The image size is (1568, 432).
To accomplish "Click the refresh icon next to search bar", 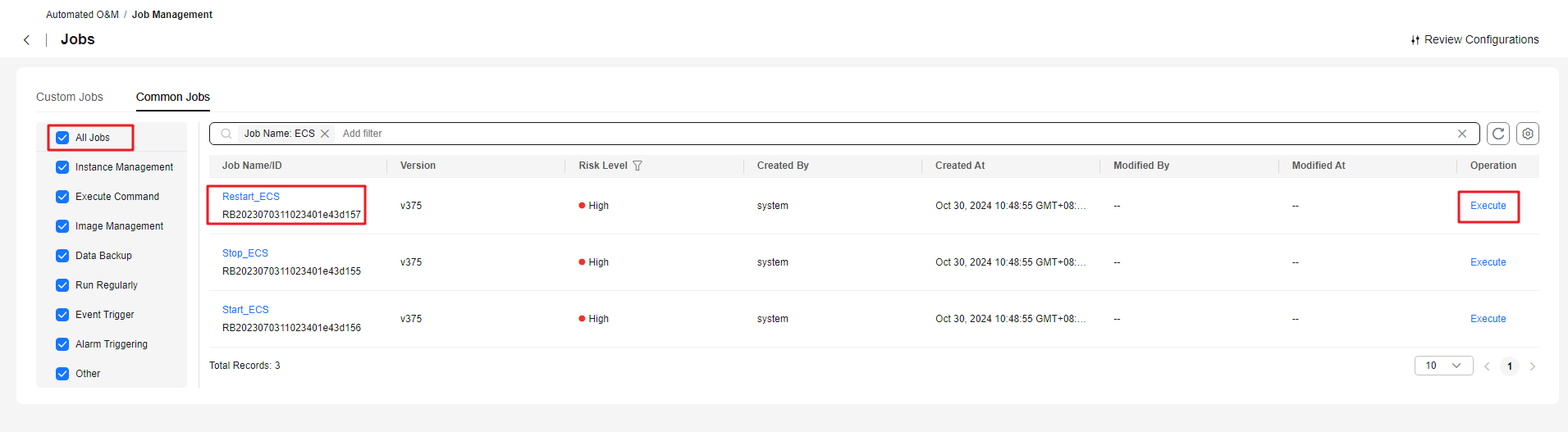I will click(x=1498, y=134).
